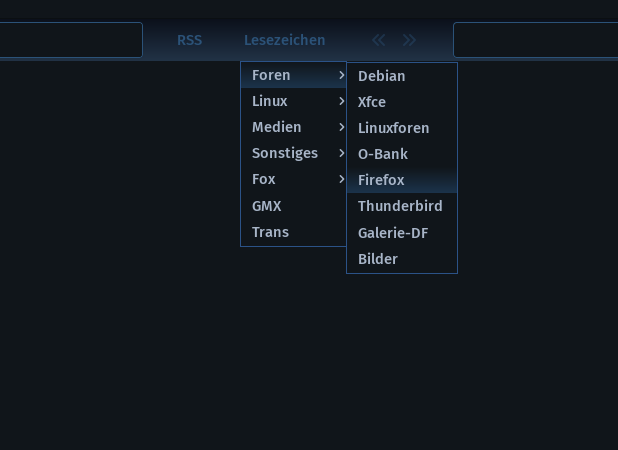
Task: Expand the Linux bookmark folder
Action: pos(293,101)
